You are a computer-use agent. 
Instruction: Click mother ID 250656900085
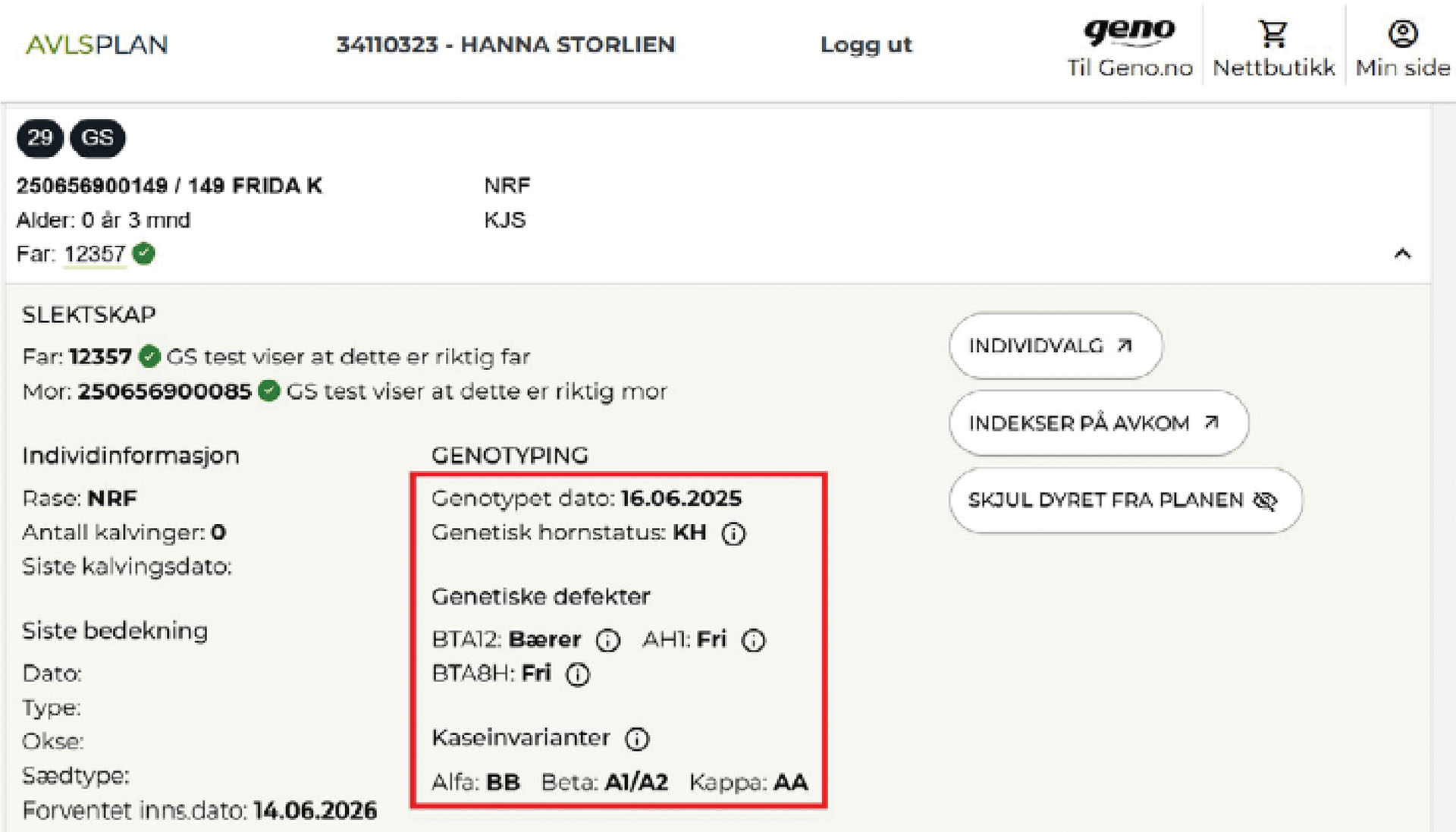tap(165, 391)
